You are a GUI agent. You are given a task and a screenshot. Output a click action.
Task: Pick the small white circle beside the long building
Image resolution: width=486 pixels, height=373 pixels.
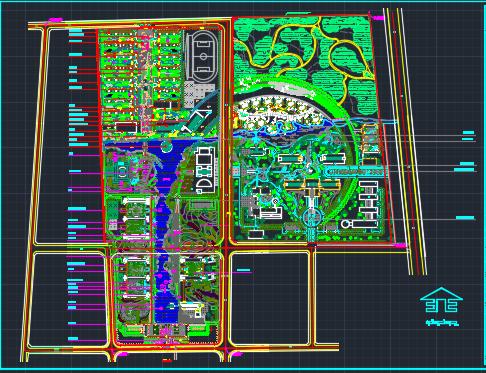click(x=345, y=224)
